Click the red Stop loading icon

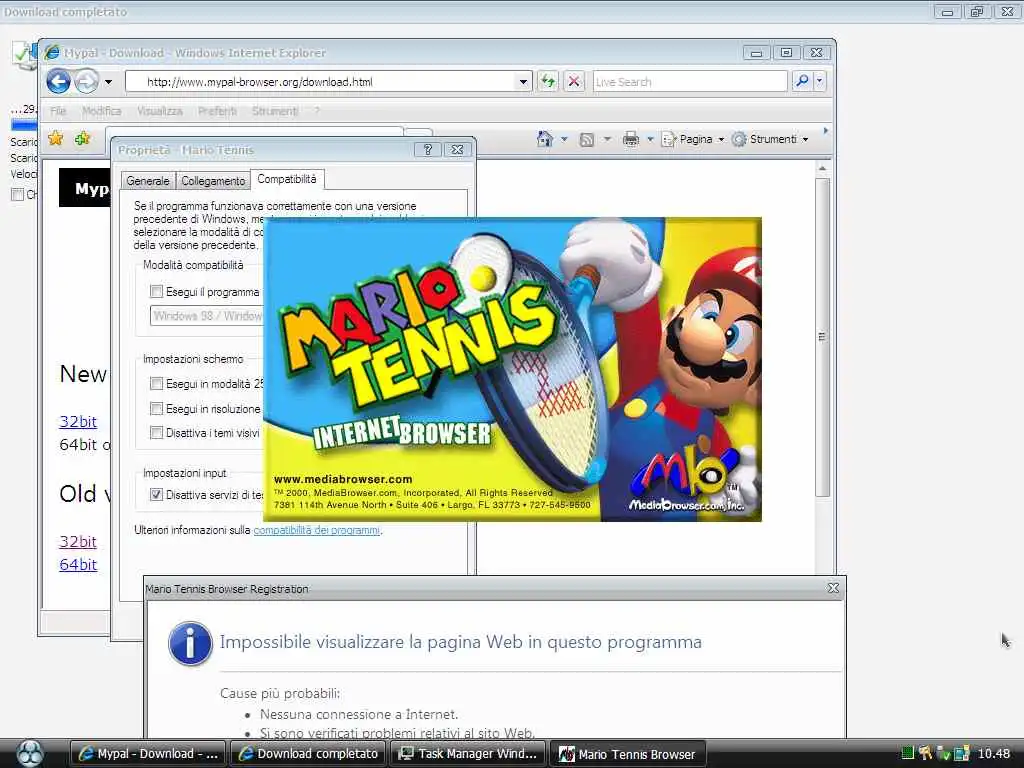574,82
